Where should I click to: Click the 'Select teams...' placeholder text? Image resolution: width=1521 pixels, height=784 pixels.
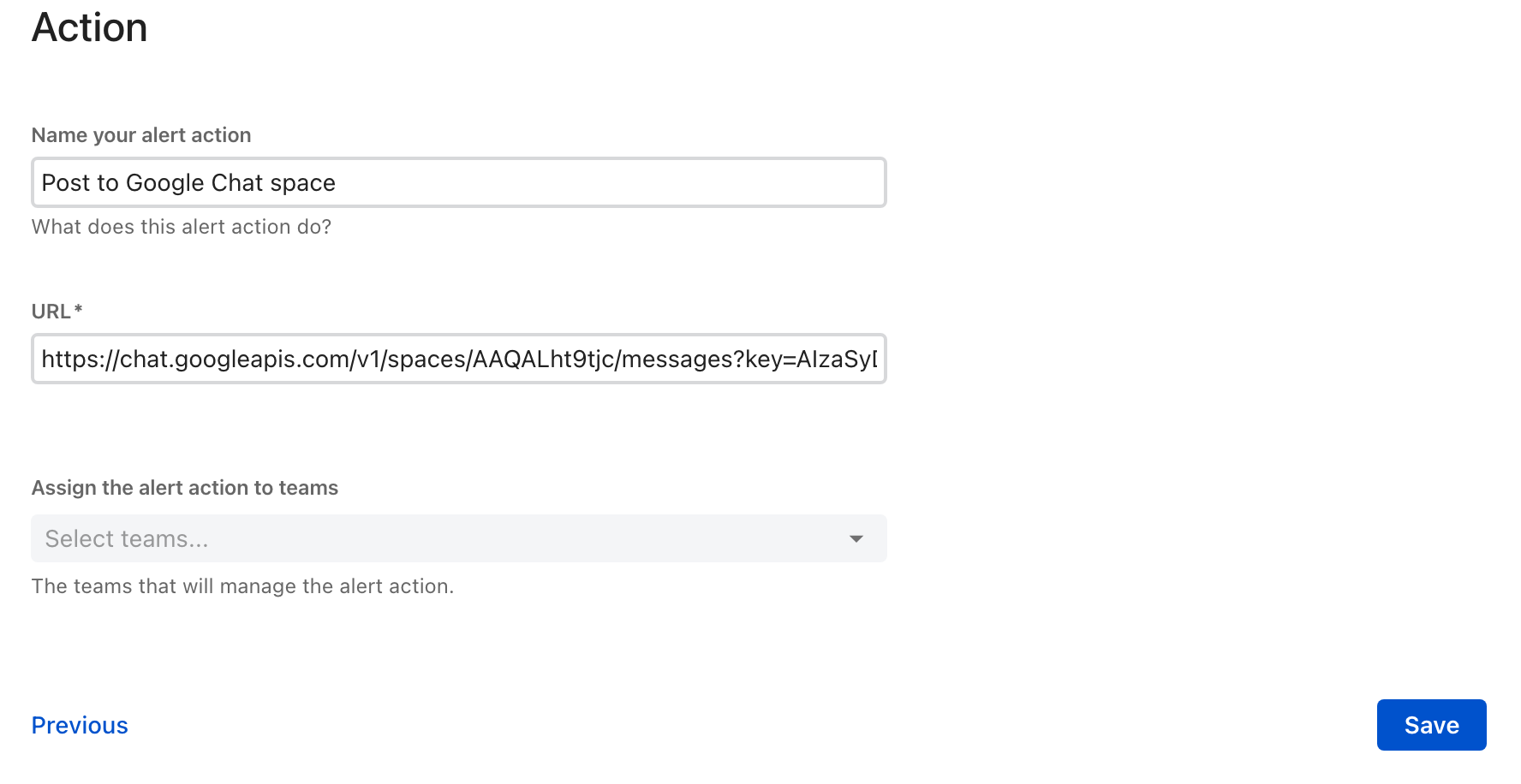127,538
